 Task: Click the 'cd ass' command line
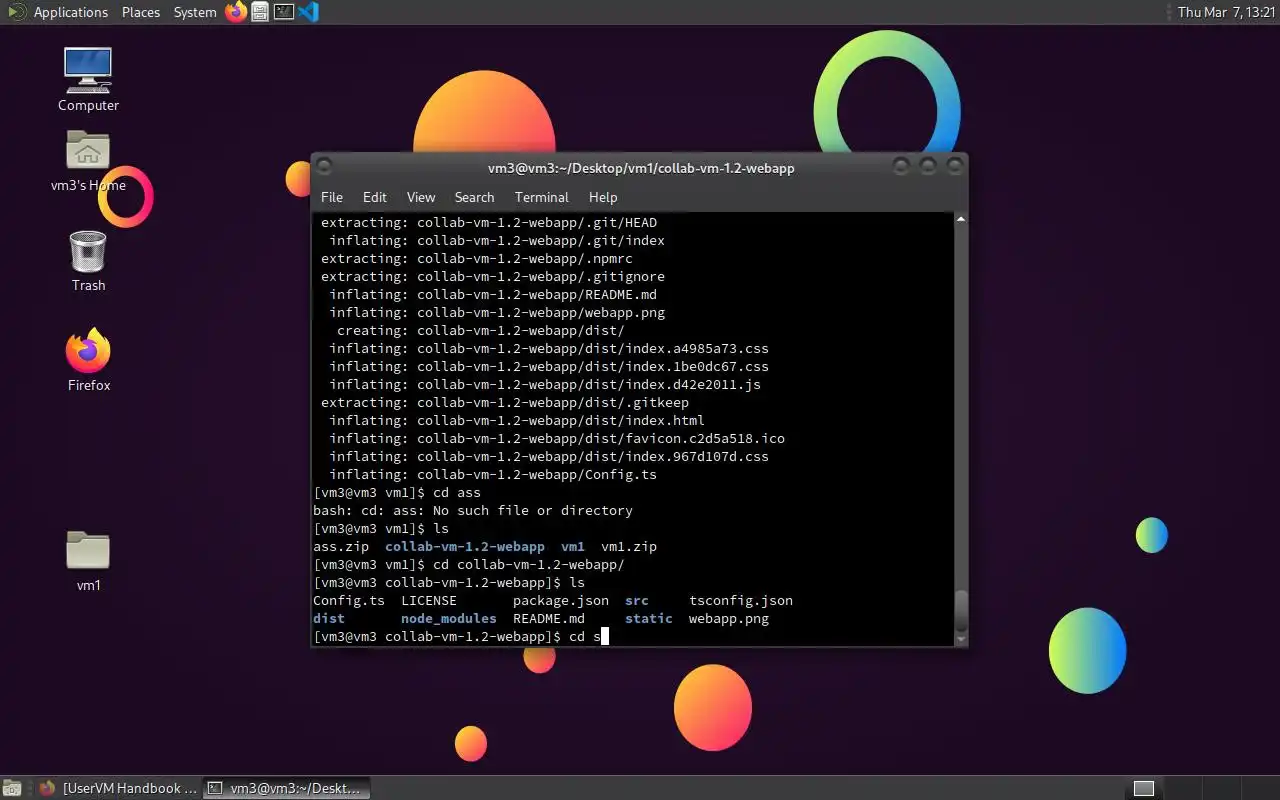click(x=397, y=492)
